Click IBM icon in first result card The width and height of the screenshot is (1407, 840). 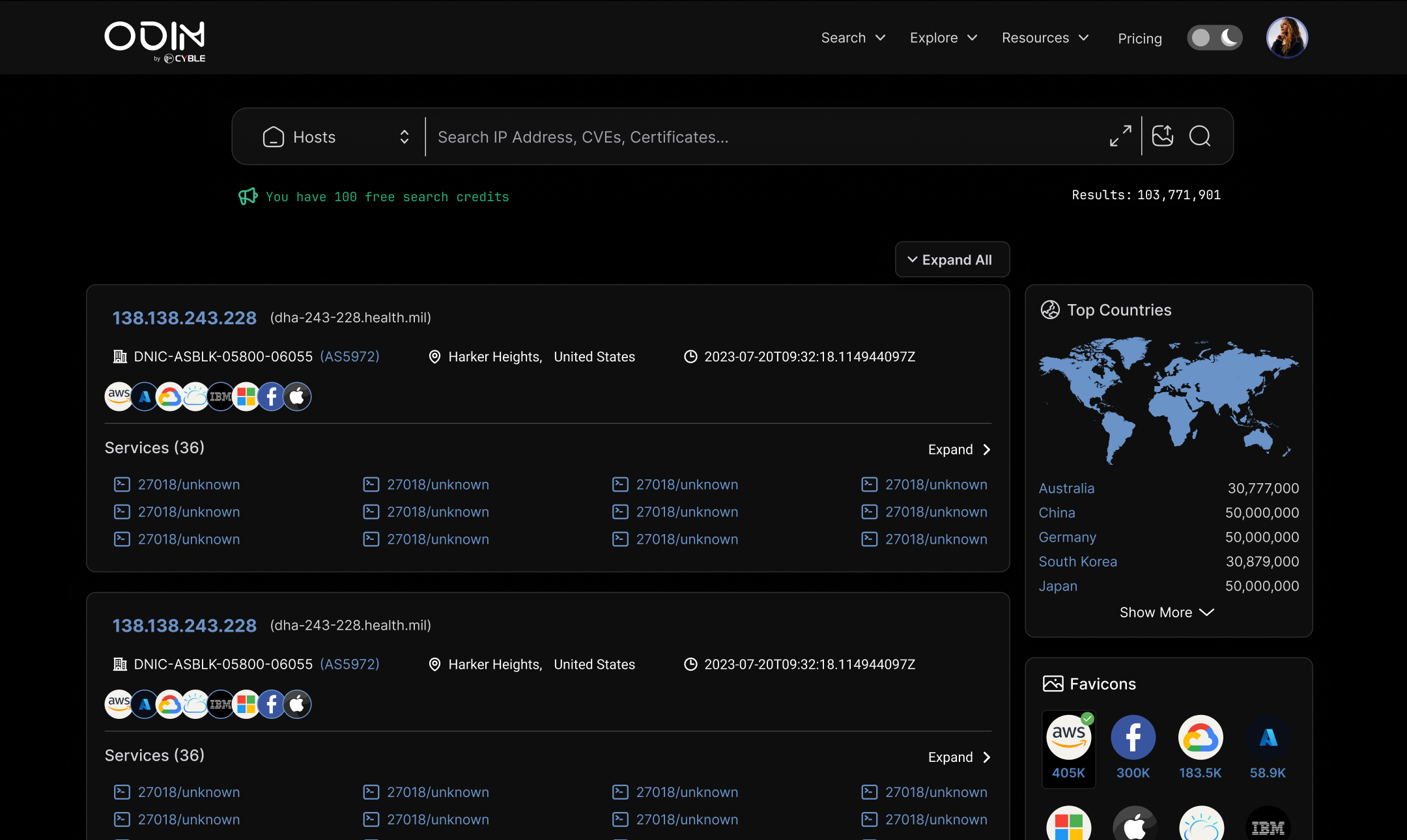click(x=221, y=397)
